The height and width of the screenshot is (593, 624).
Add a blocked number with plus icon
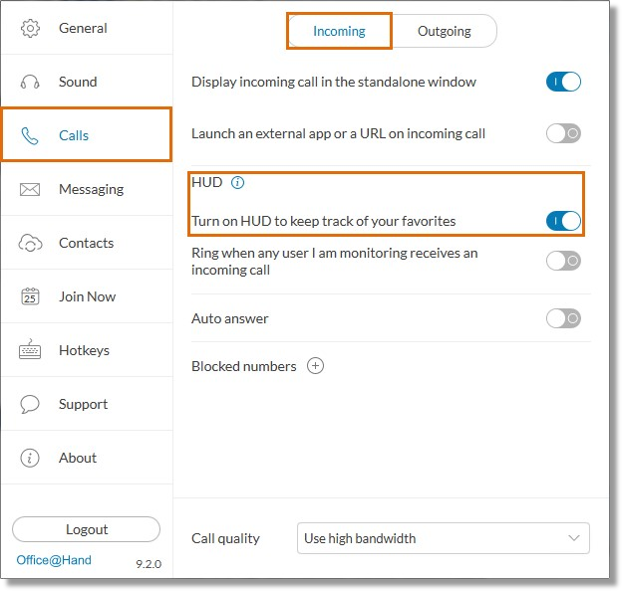point(316,366)
